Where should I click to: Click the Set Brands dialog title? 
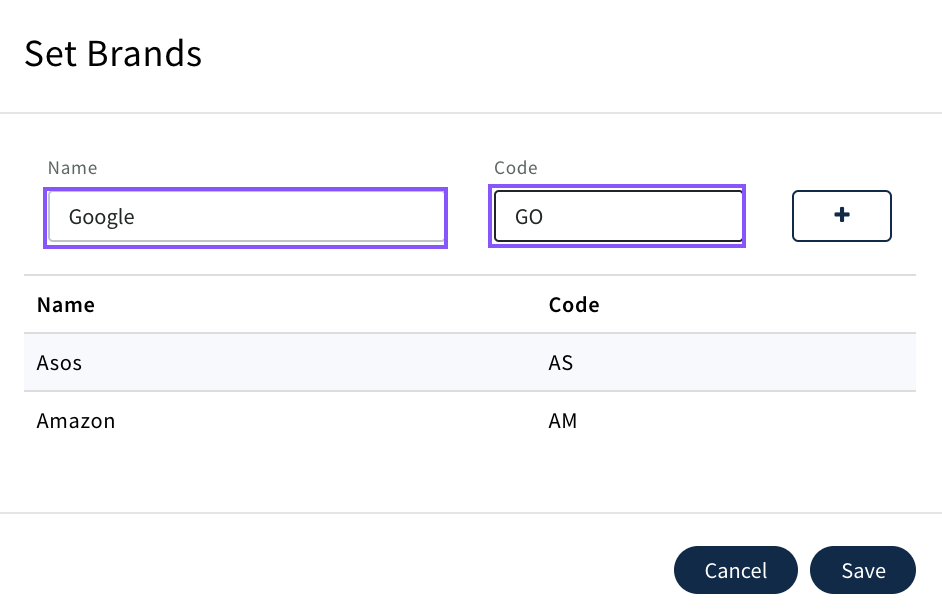(x=113, y=54)
